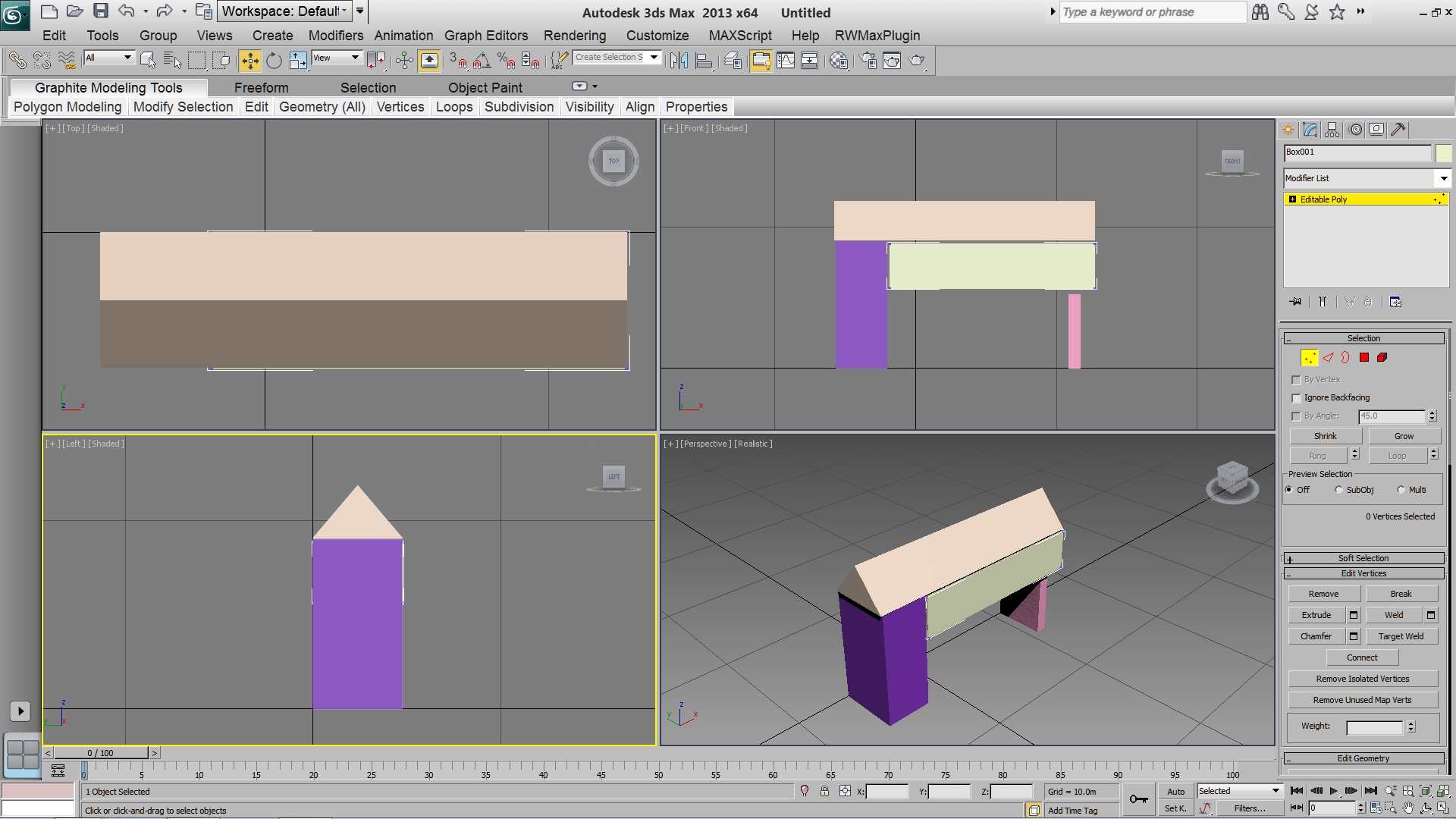1456x819 pixels.
Task: Enable the Ignore Backfacing checkbox
Action: point(1296,398)
